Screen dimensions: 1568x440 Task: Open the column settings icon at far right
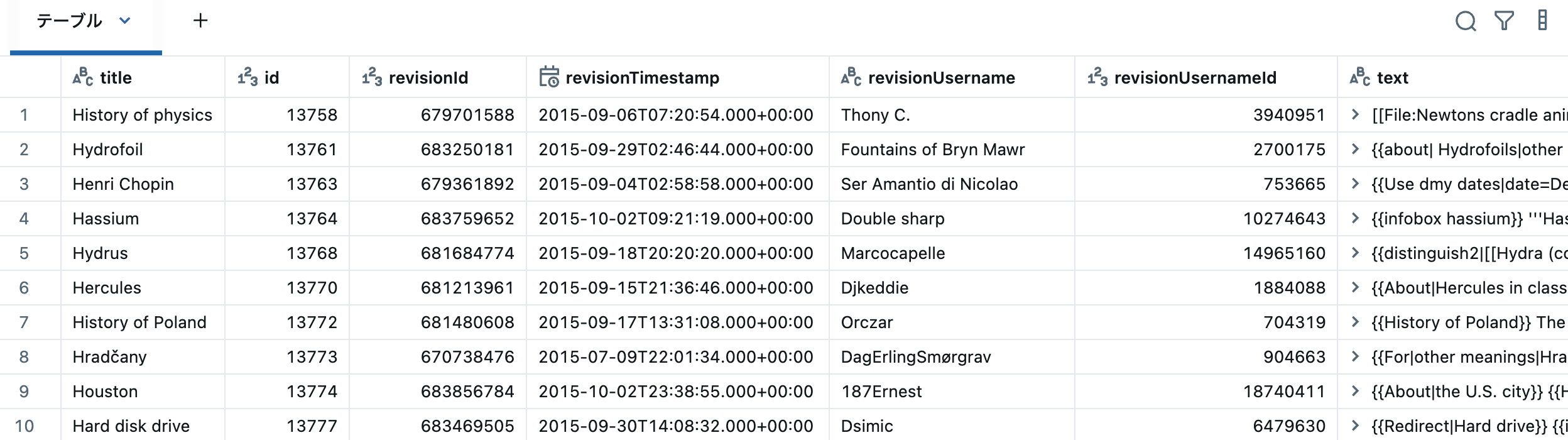pos(1542,21)
